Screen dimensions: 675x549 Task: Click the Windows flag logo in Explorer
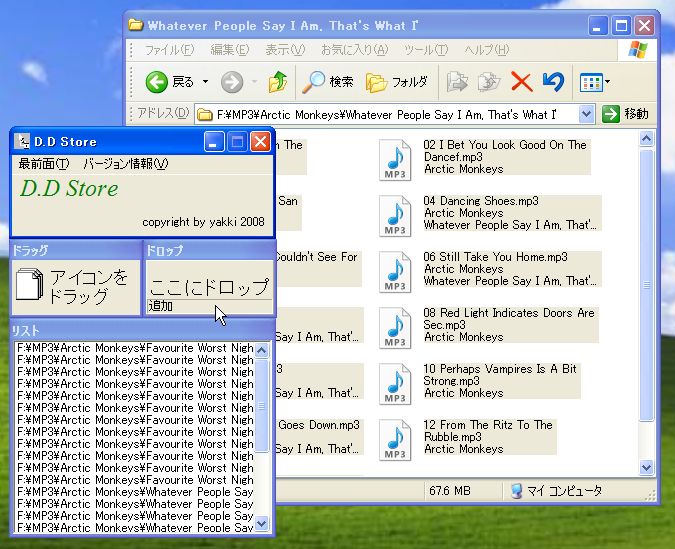[x=638, y=50]
